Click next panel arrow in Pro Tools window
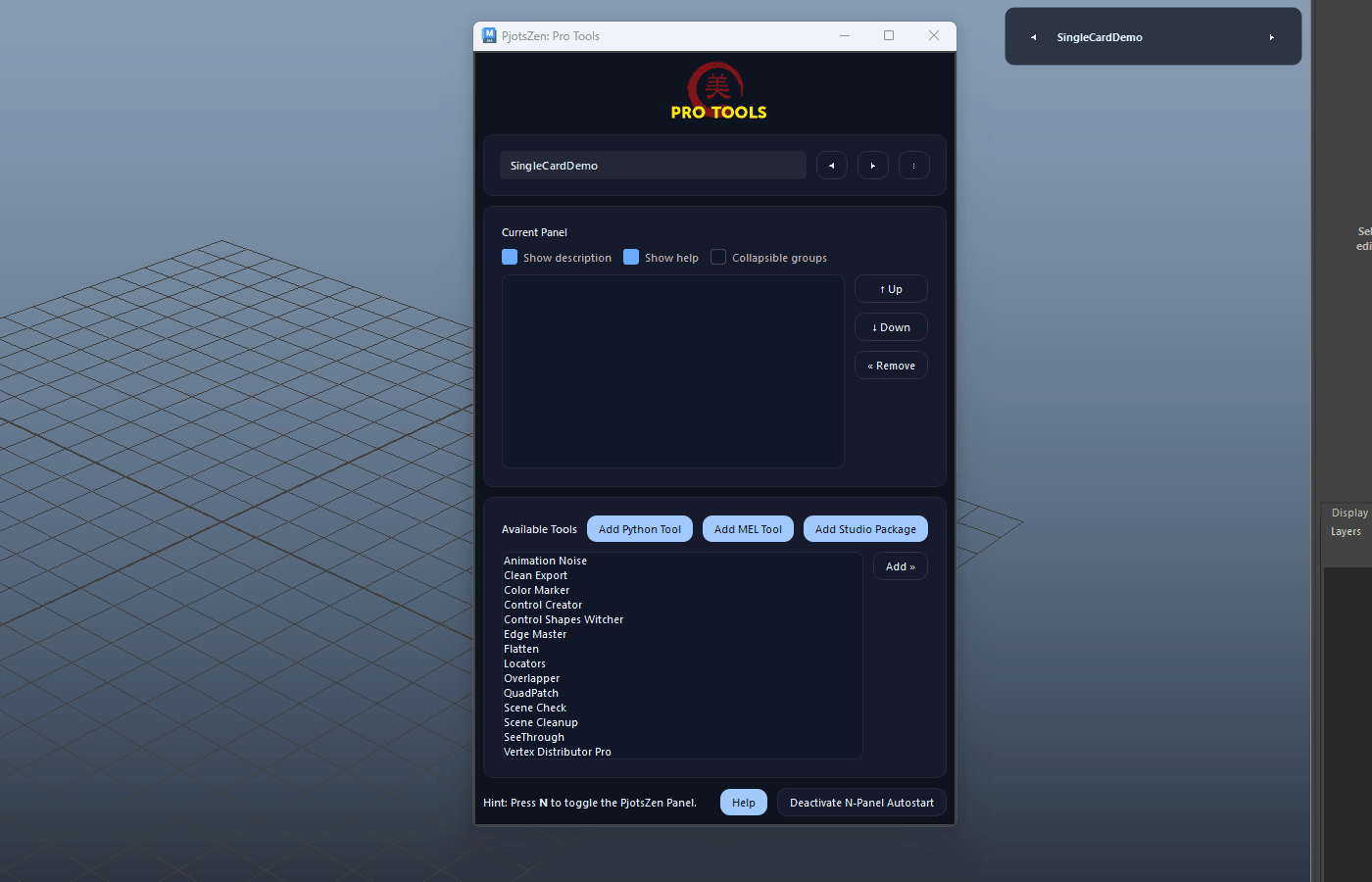 873,166
